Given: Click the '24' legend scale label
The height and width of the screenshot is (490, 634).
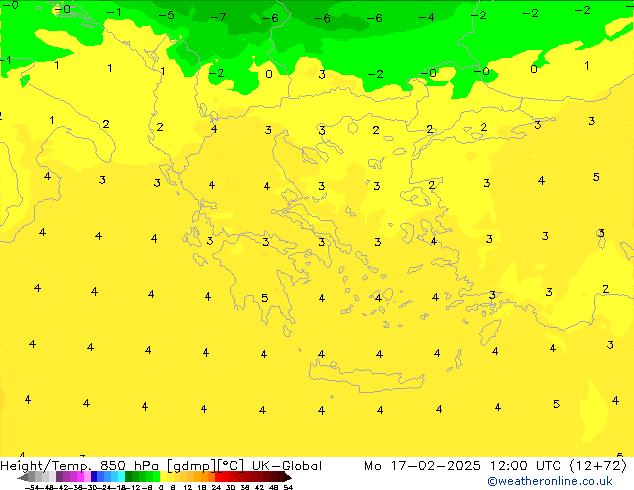Looking at the screenshot, I should pos(216,488).
